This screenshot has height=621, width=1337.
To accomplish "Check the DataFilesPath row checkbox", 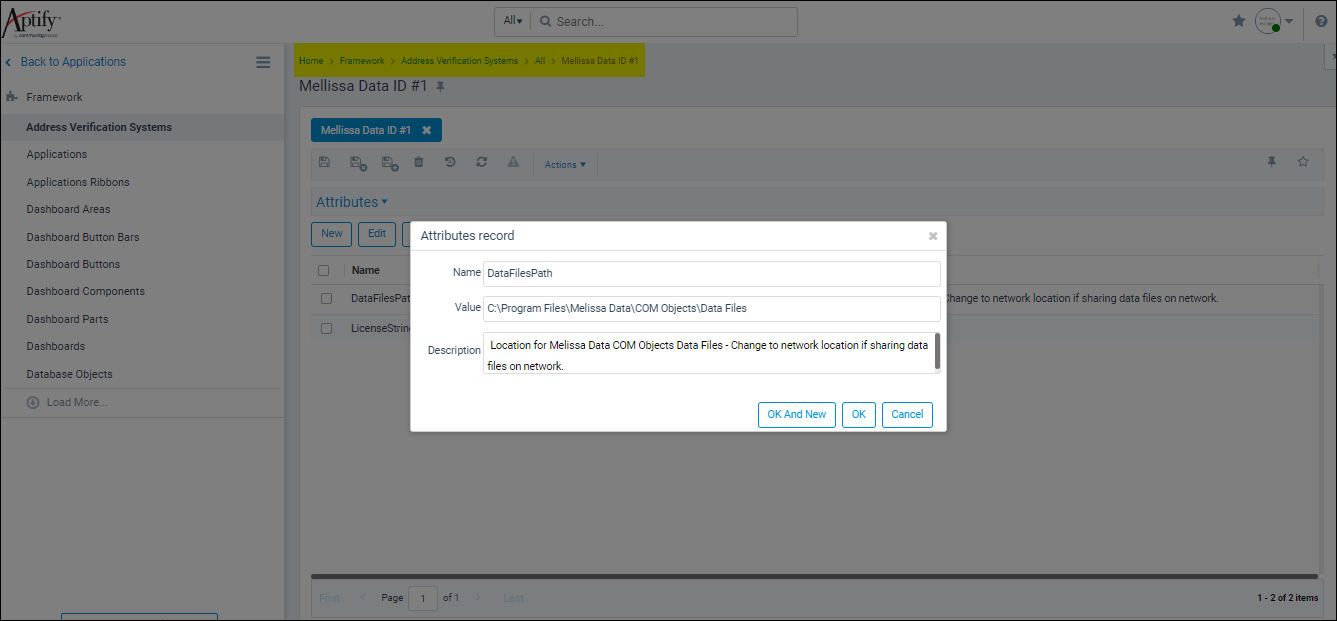I will pos(326,298).
